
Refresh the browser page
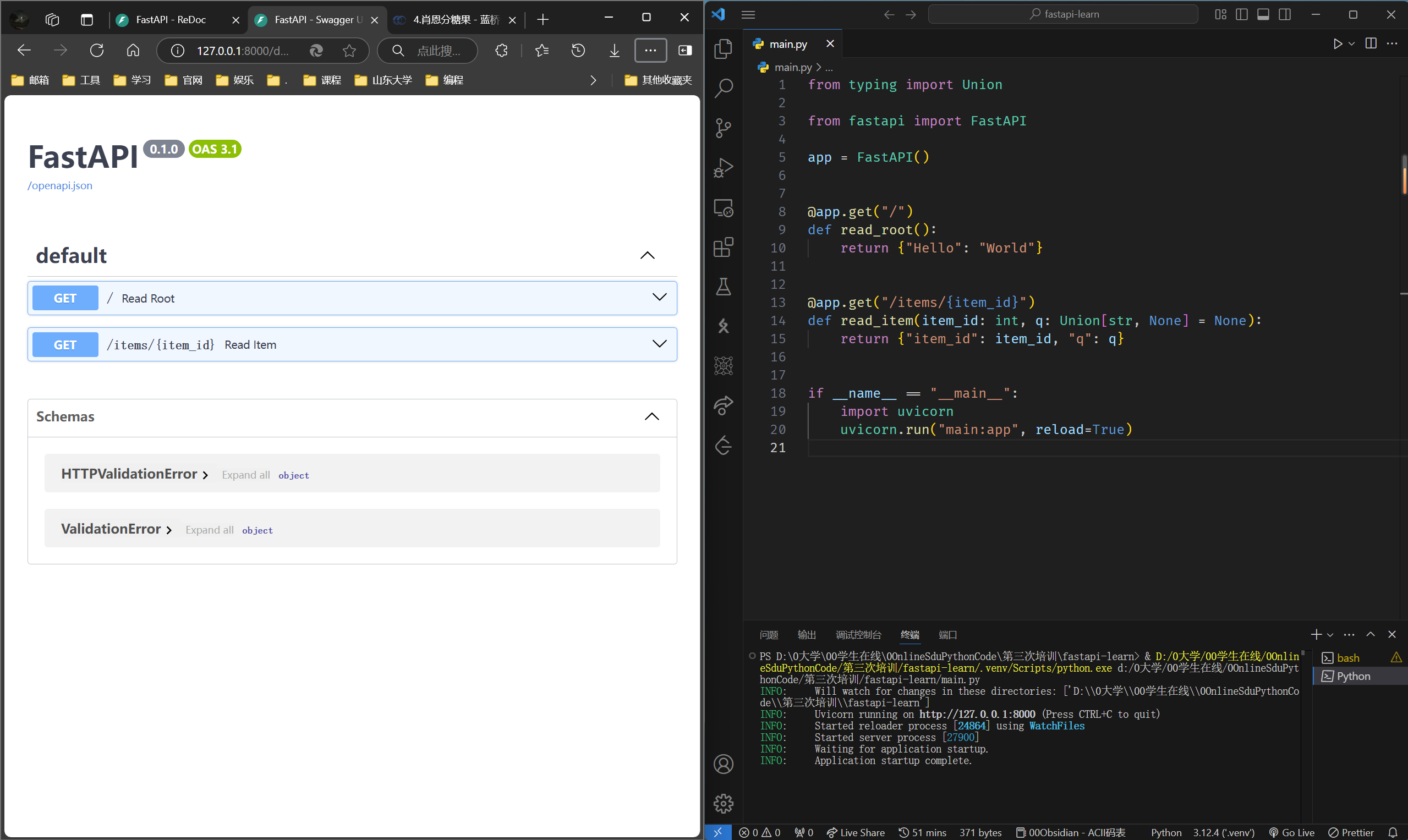(x=97, y=51)
